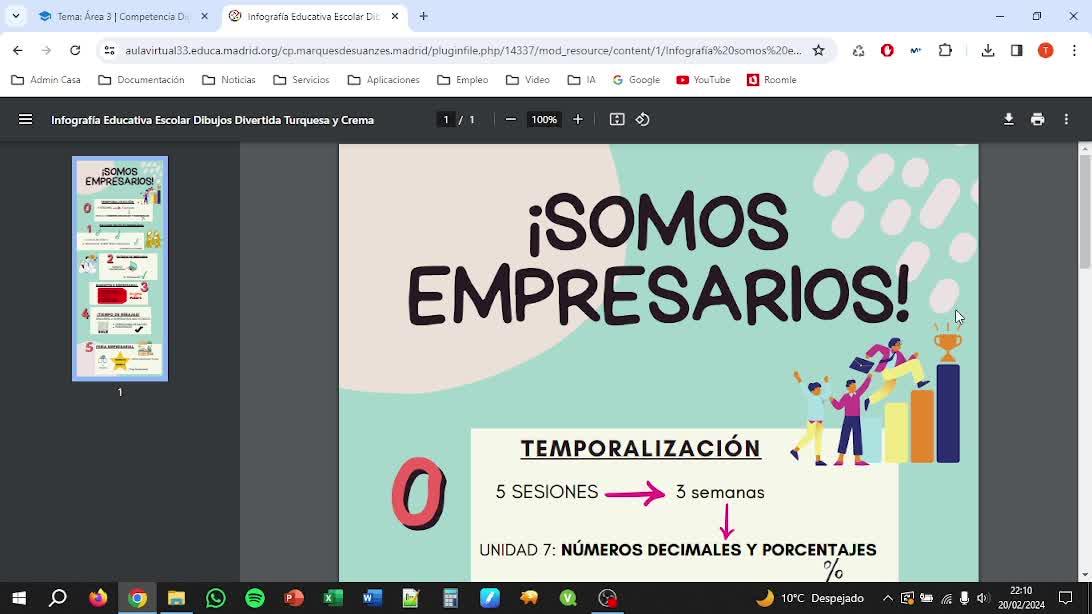Open the Noticias bookmark folder
This screenshot has width=1092, height=614.
pyautogui.click(x=229, y=80)
